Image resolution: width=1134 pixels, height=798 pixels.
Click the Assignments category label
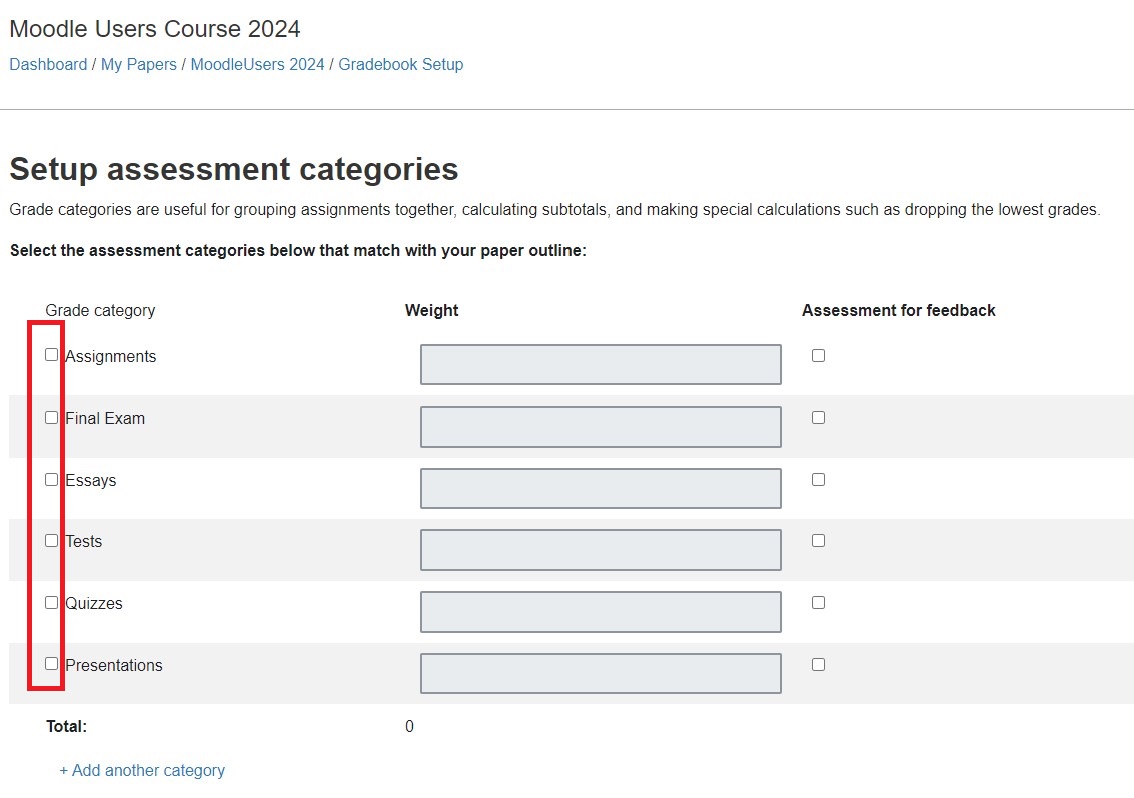111,357
